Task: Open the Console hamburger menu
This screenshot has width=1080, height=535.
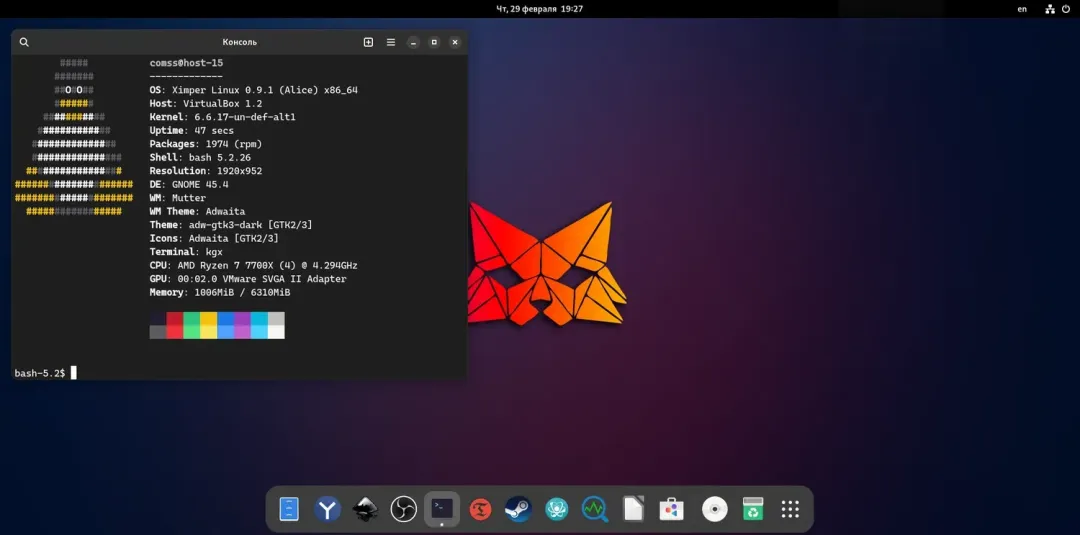Action: [391, 42]
